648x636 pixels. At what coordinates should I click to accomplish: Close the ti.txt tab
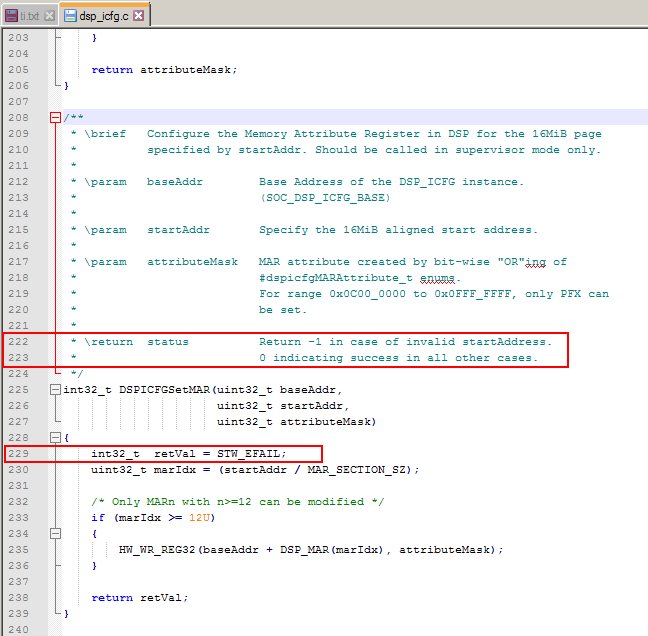[50, 16]
